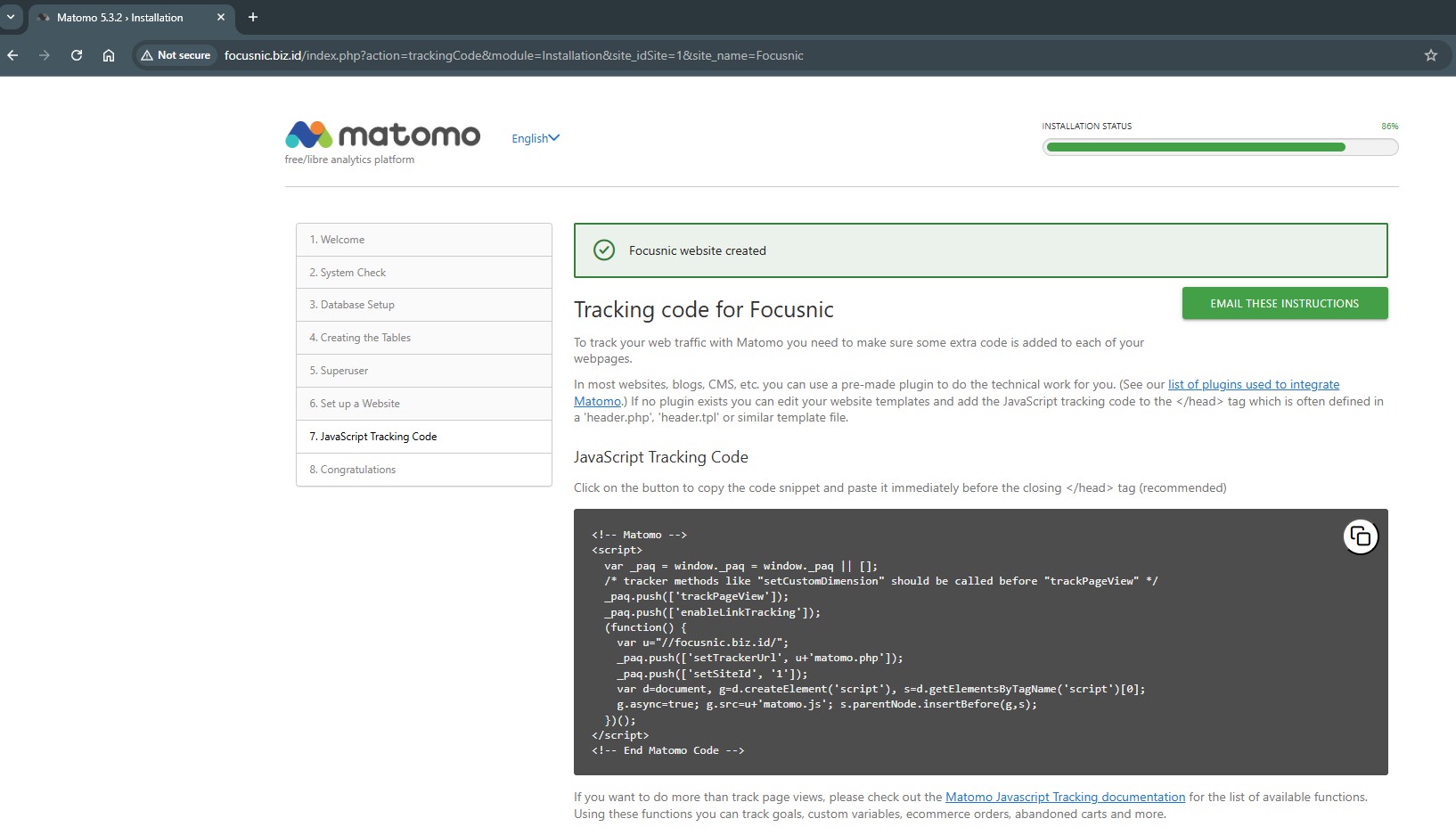Open a new browser tab
The width and height of the screenshot is (1456, 835).
(x=253, y=17)
